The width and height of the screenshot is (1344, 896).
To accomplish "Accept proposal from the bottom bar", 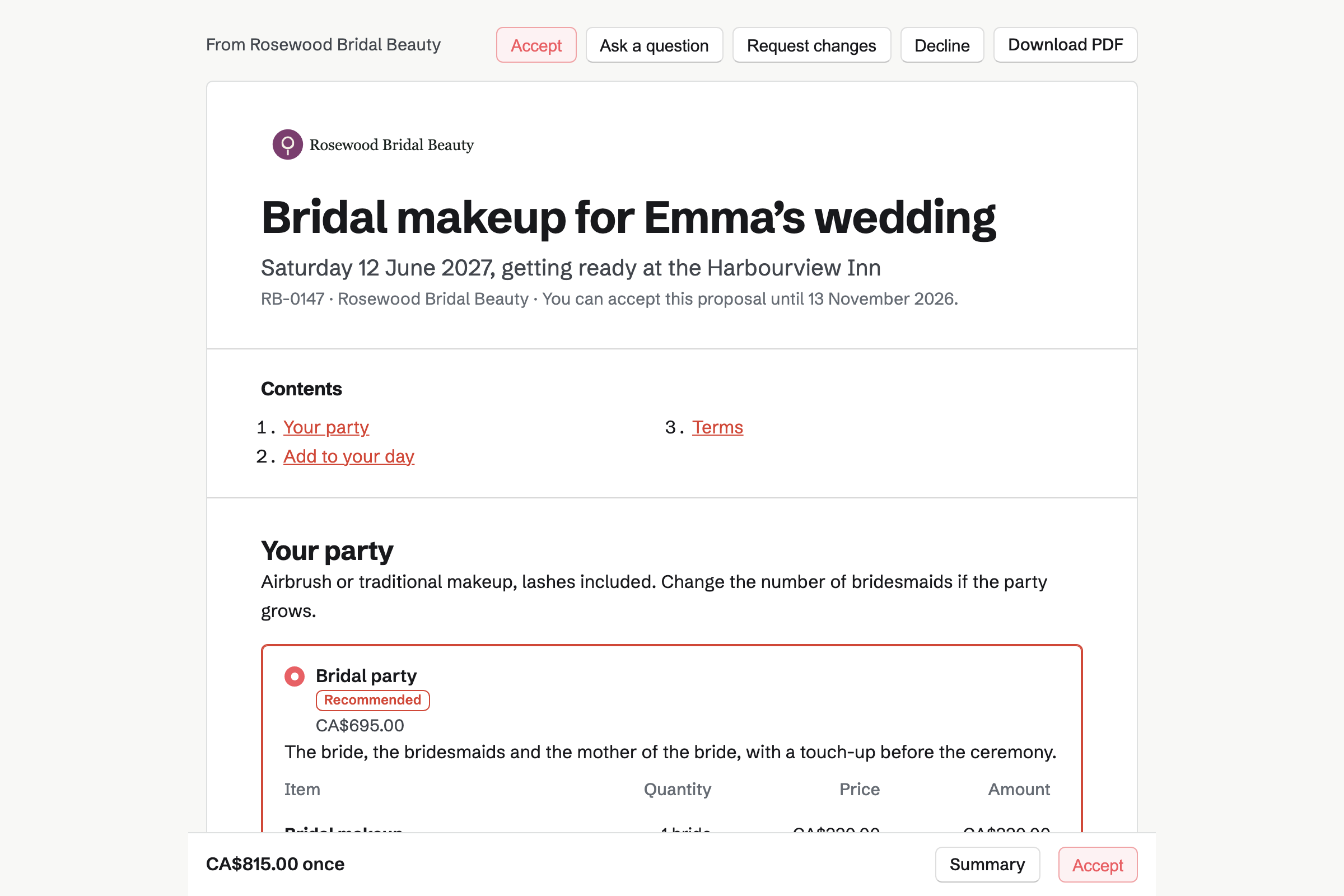I will point(1097,865).
